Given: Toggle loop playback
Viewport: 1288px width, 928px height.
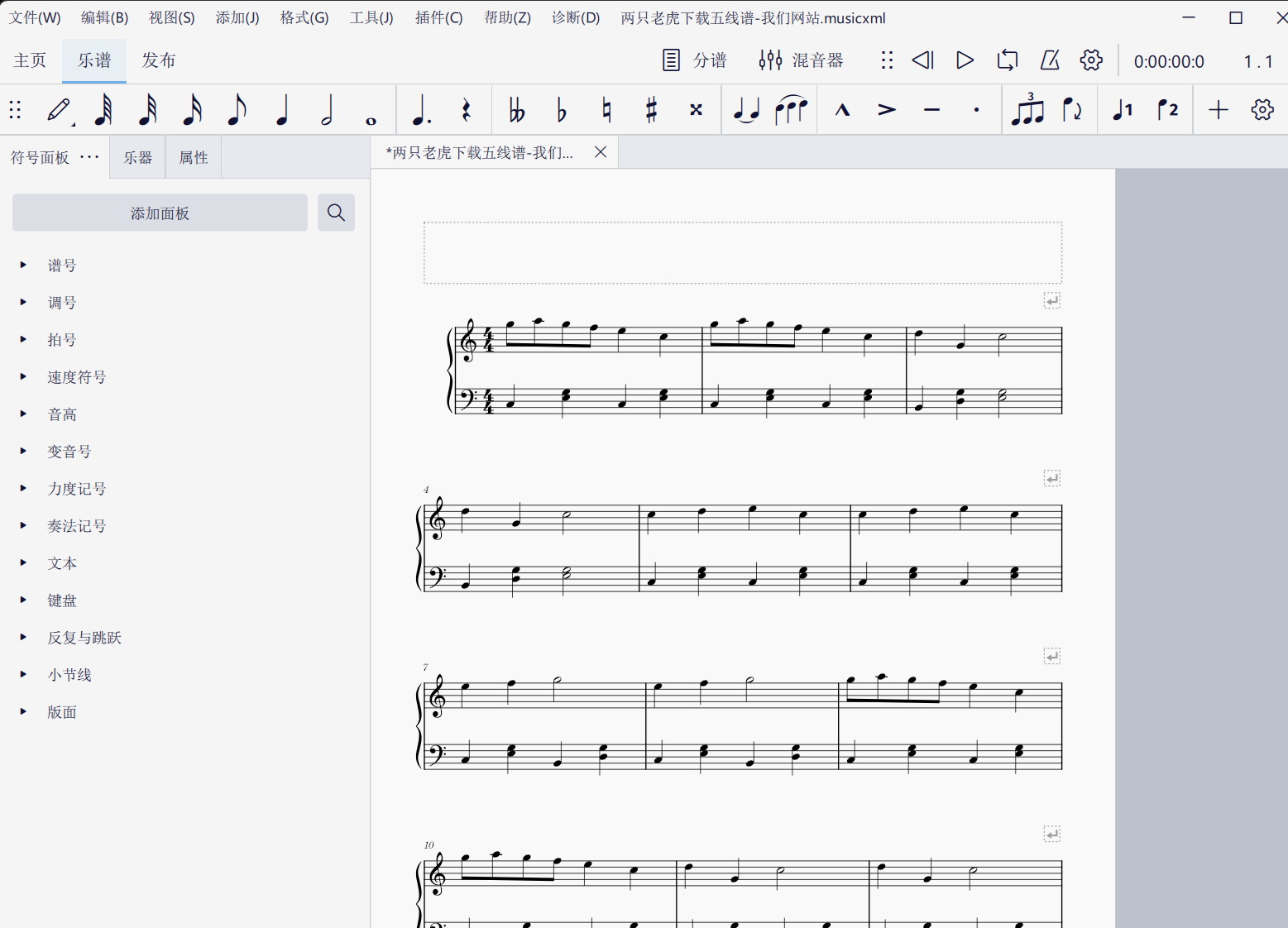Looking at the screenshot, I should tap(1007, 60).
